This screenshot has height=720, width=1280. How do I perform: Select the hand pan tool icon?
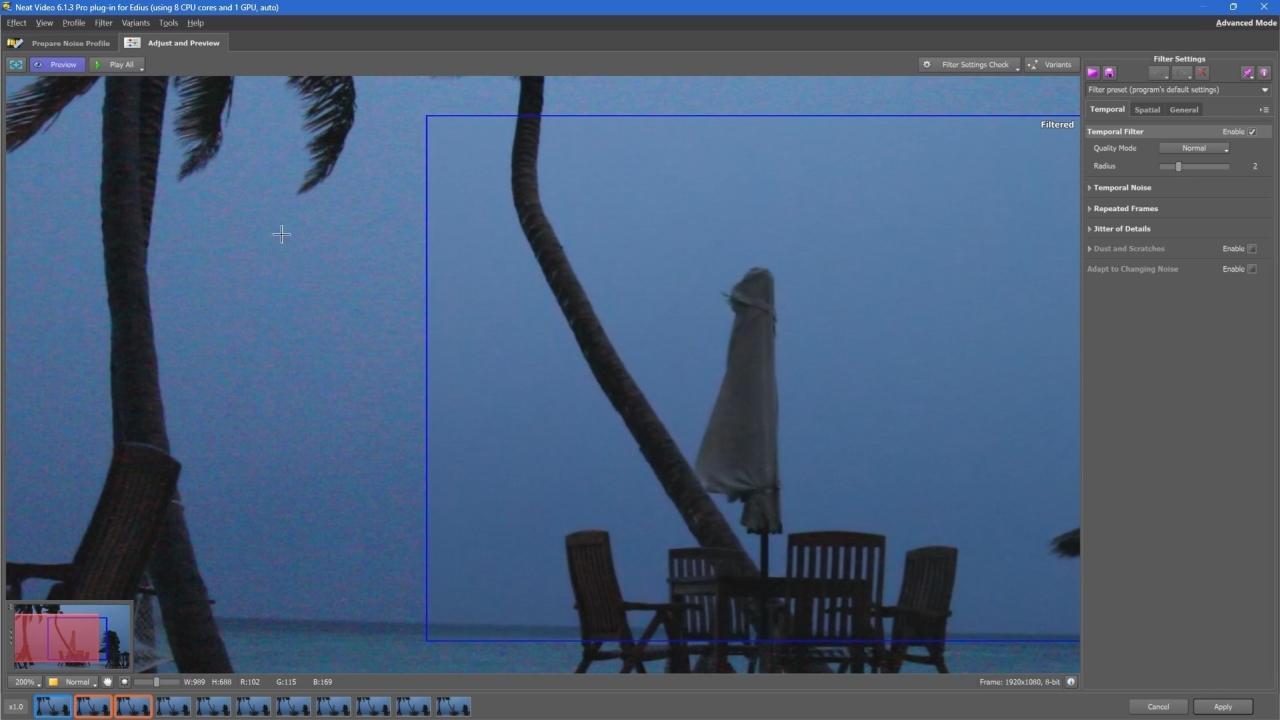108,682
